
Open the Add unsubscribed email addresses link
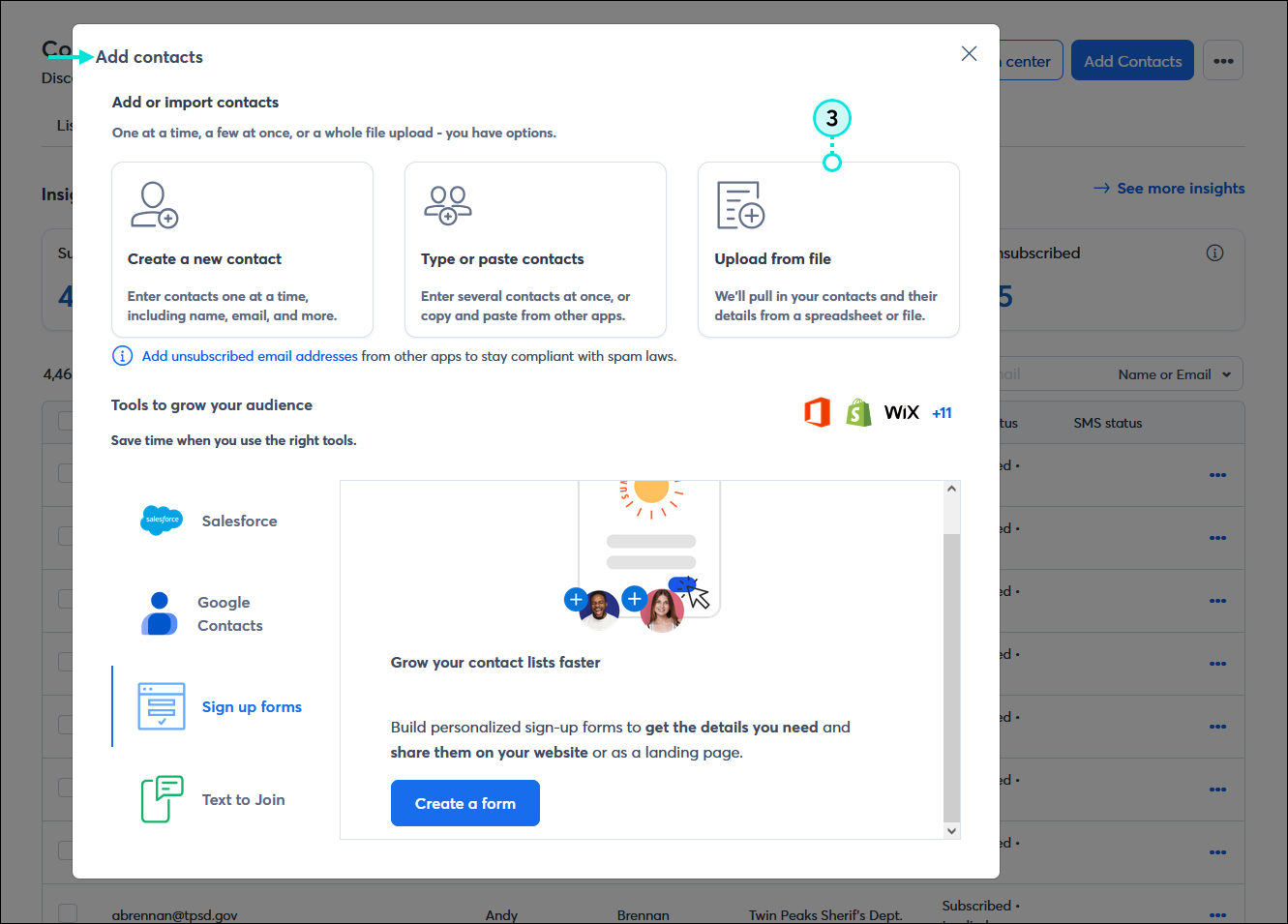(250, 356)
